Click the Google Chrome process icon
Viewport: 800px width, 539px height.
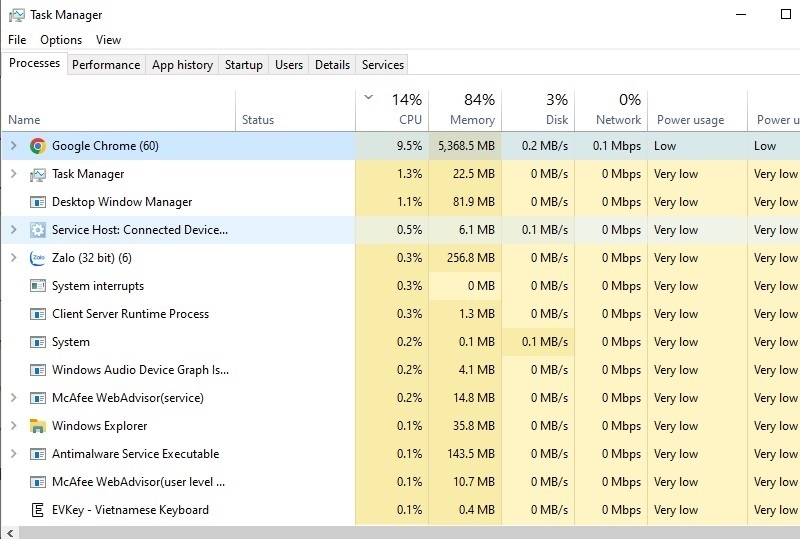click(38, 146)
